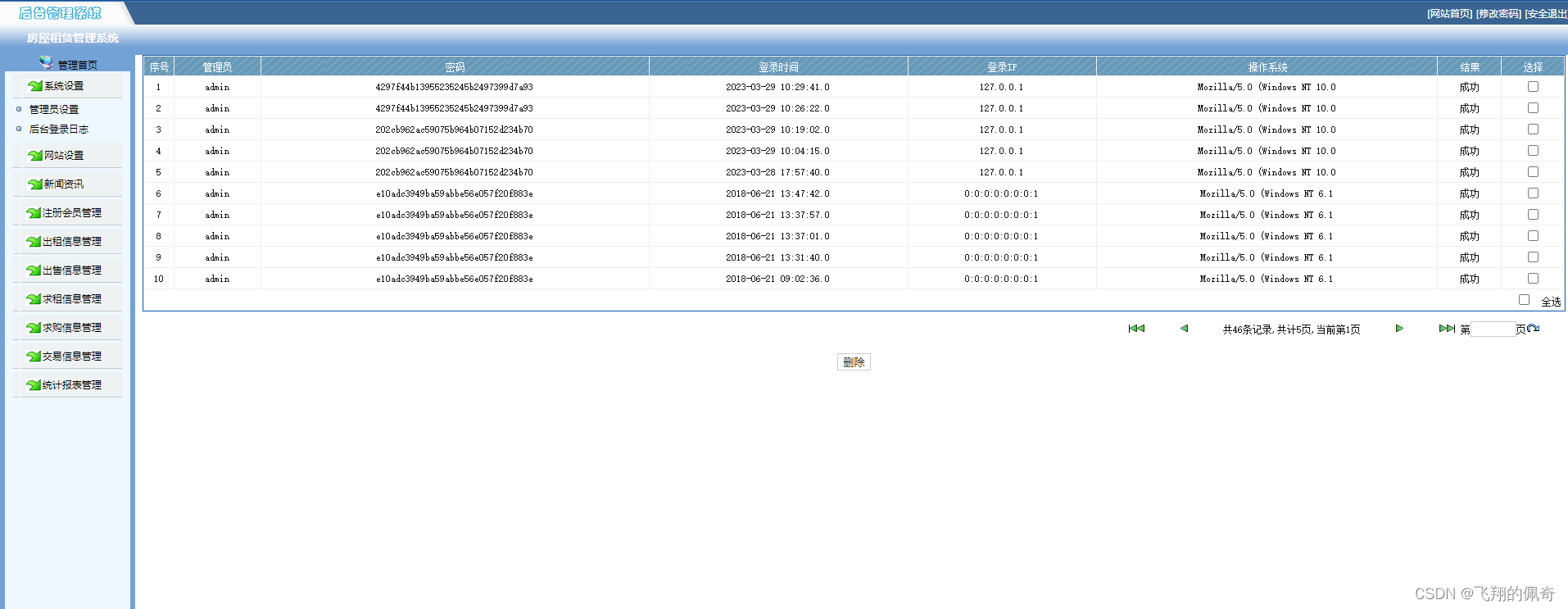The height and width of the screenshot is (609, 1568).
Task: Open the 后台登录日志 submenu item
Action: tap(59, 130)
